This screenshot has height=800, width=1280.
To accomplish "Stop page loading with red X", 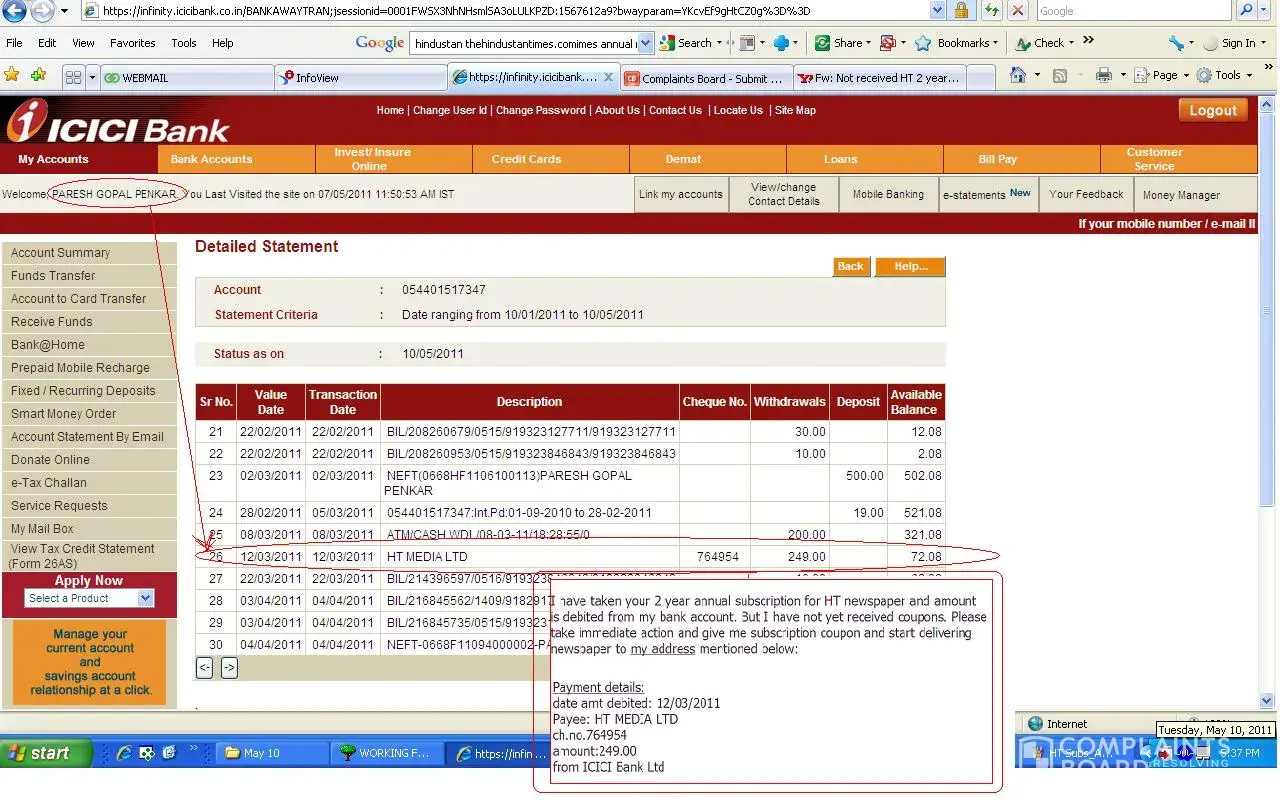I will 1017,11.
